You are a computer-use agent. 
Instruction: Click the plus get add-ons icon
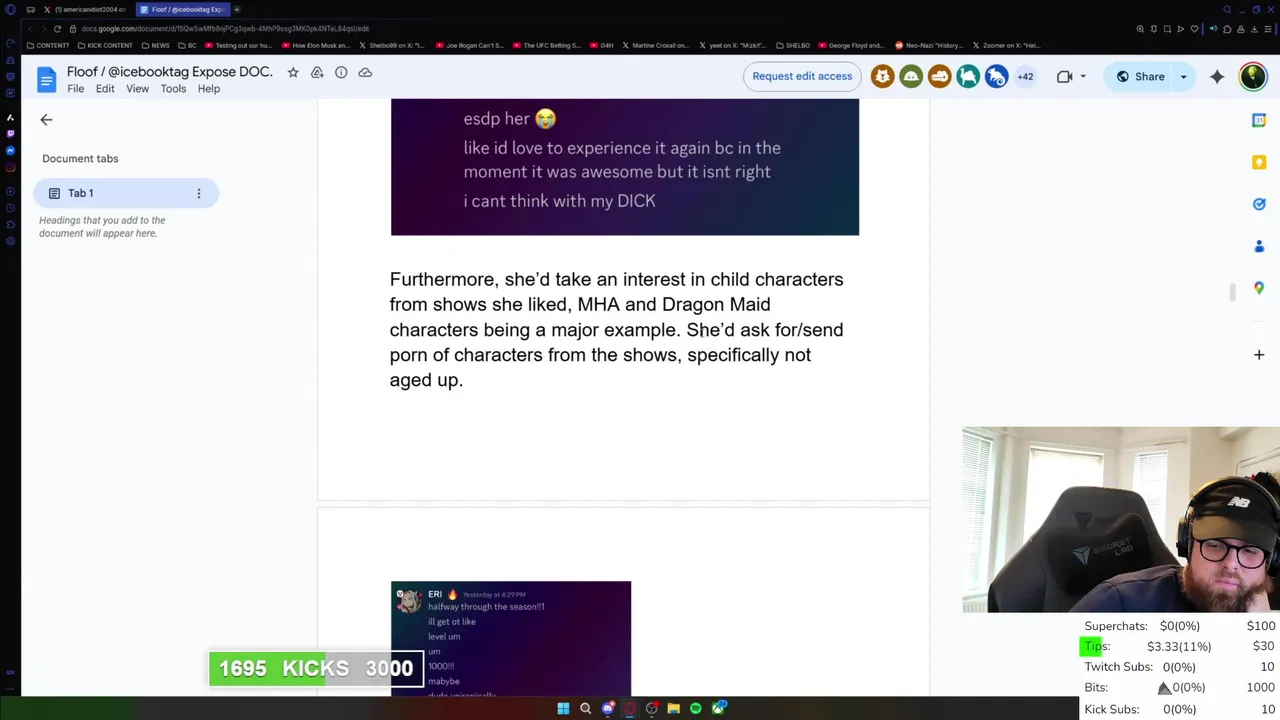(1259, 354)
